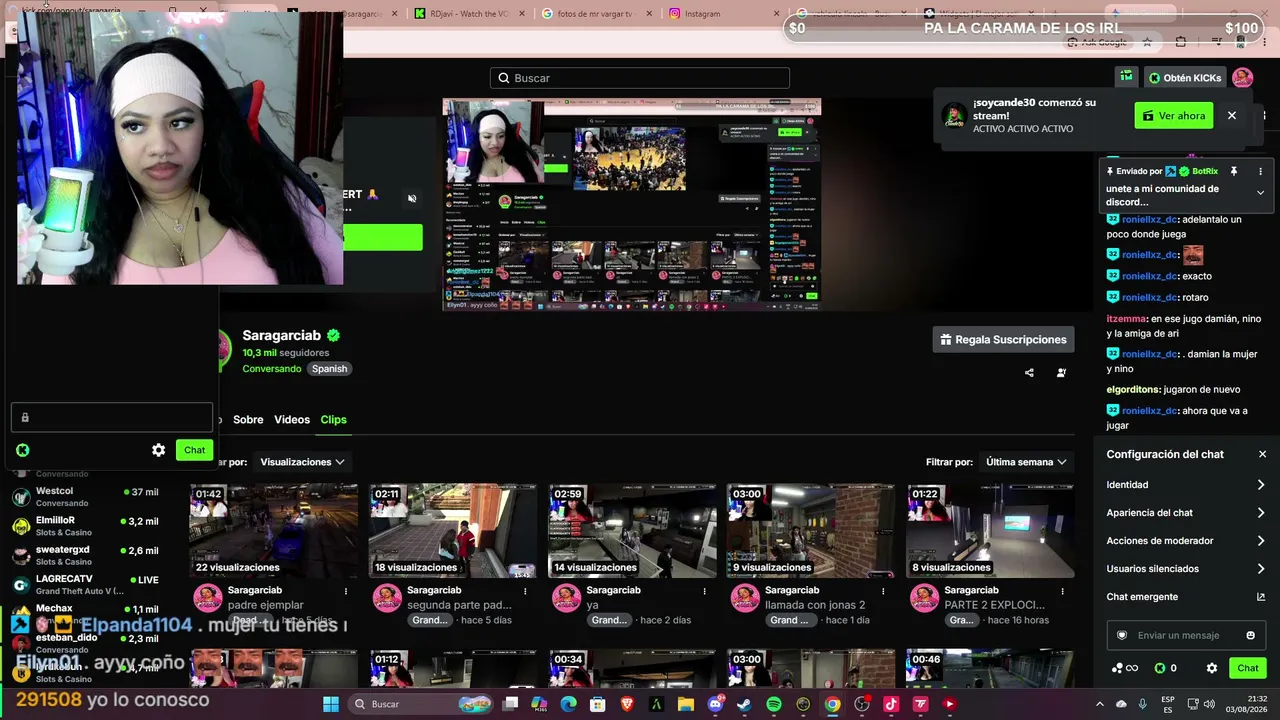The image size is (1280, 720).
Task: Switch to the Videos tab
Action: [x=292, y=420]
